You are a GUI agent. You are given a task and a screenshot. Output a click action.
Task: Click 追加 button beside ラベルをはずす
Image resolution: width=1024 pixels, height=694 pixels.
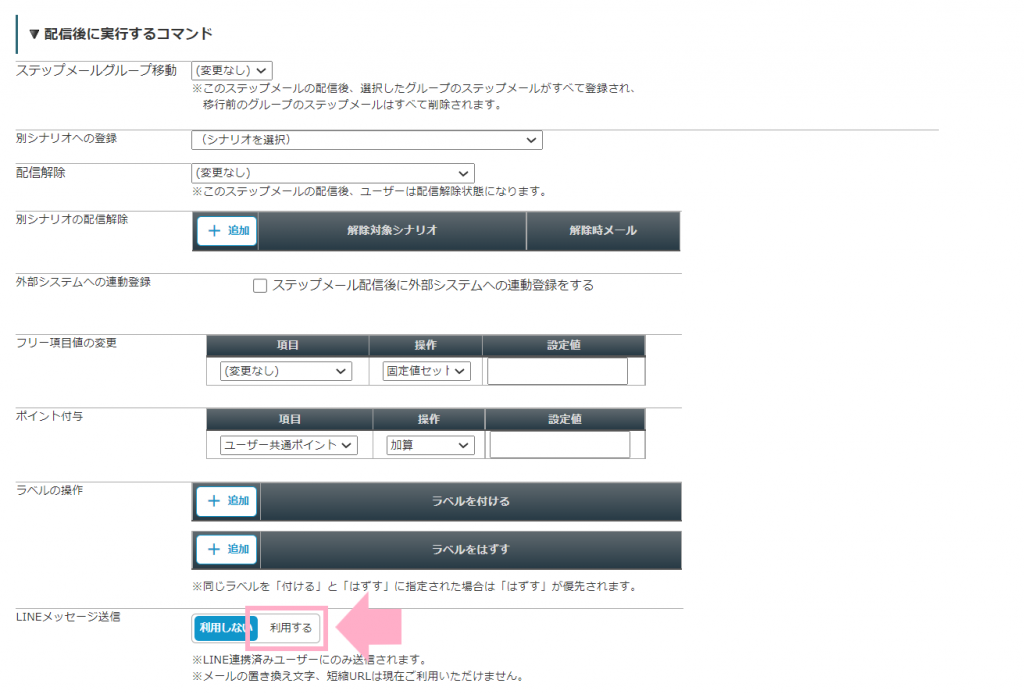tap(227, 549)
